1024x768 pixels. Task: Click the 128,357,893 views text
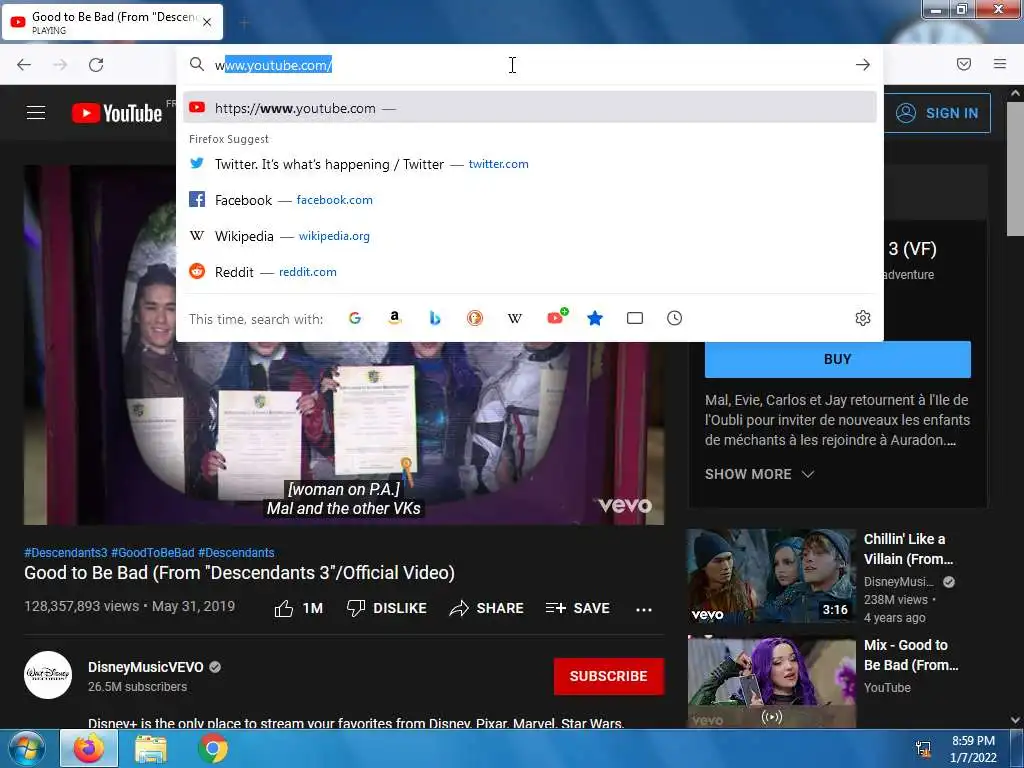click(82, 606)
